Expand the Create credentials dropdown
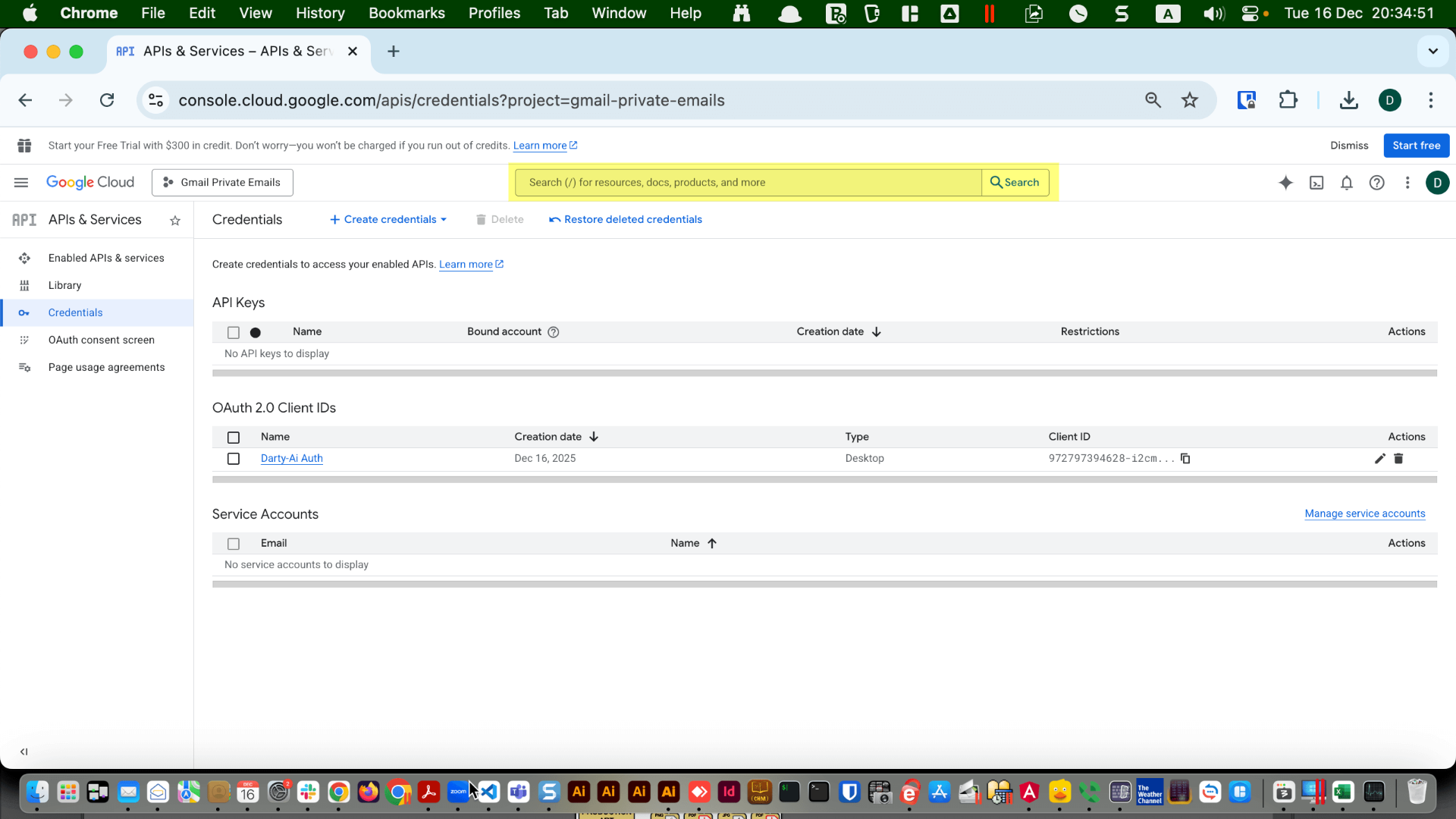 coord(388,219)
